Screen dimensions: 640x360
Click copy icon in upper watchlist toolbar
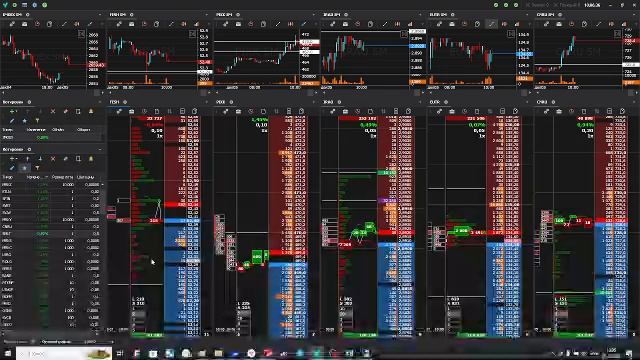click(78, 111)
